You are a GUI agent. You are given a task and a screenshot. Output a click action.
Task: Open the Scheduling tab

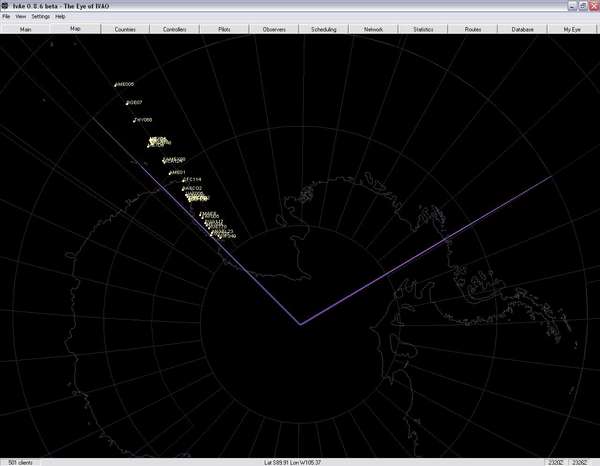pyautogui.click(x=323, y=30)
